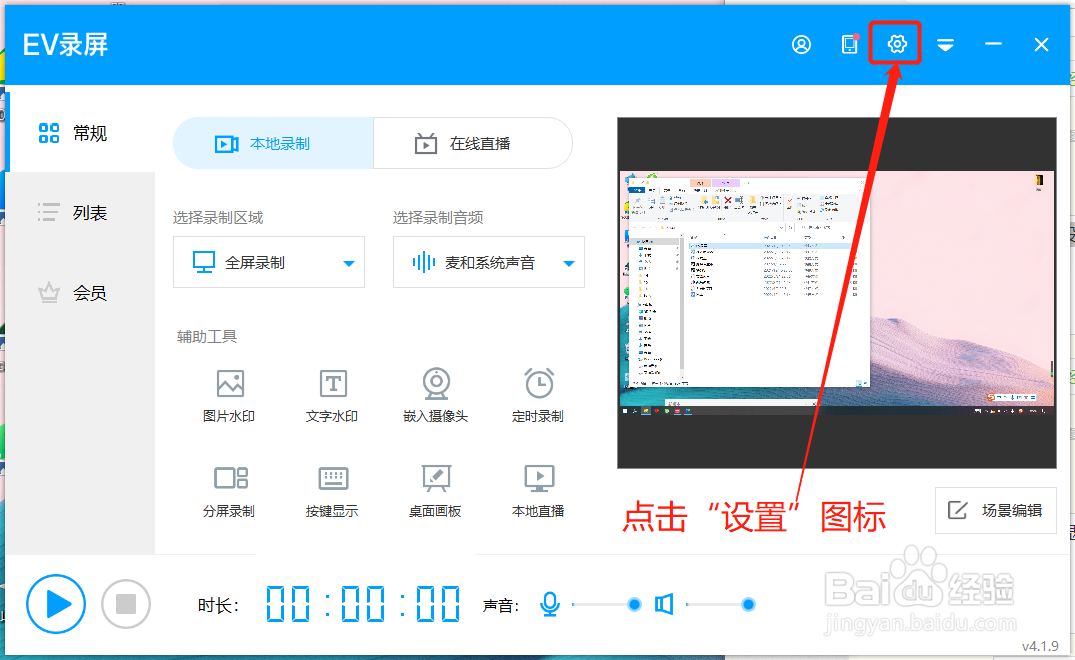Minimize the EV录屏 window
The width and height of the screenshot is (1075, 660).
pos(993,45)
